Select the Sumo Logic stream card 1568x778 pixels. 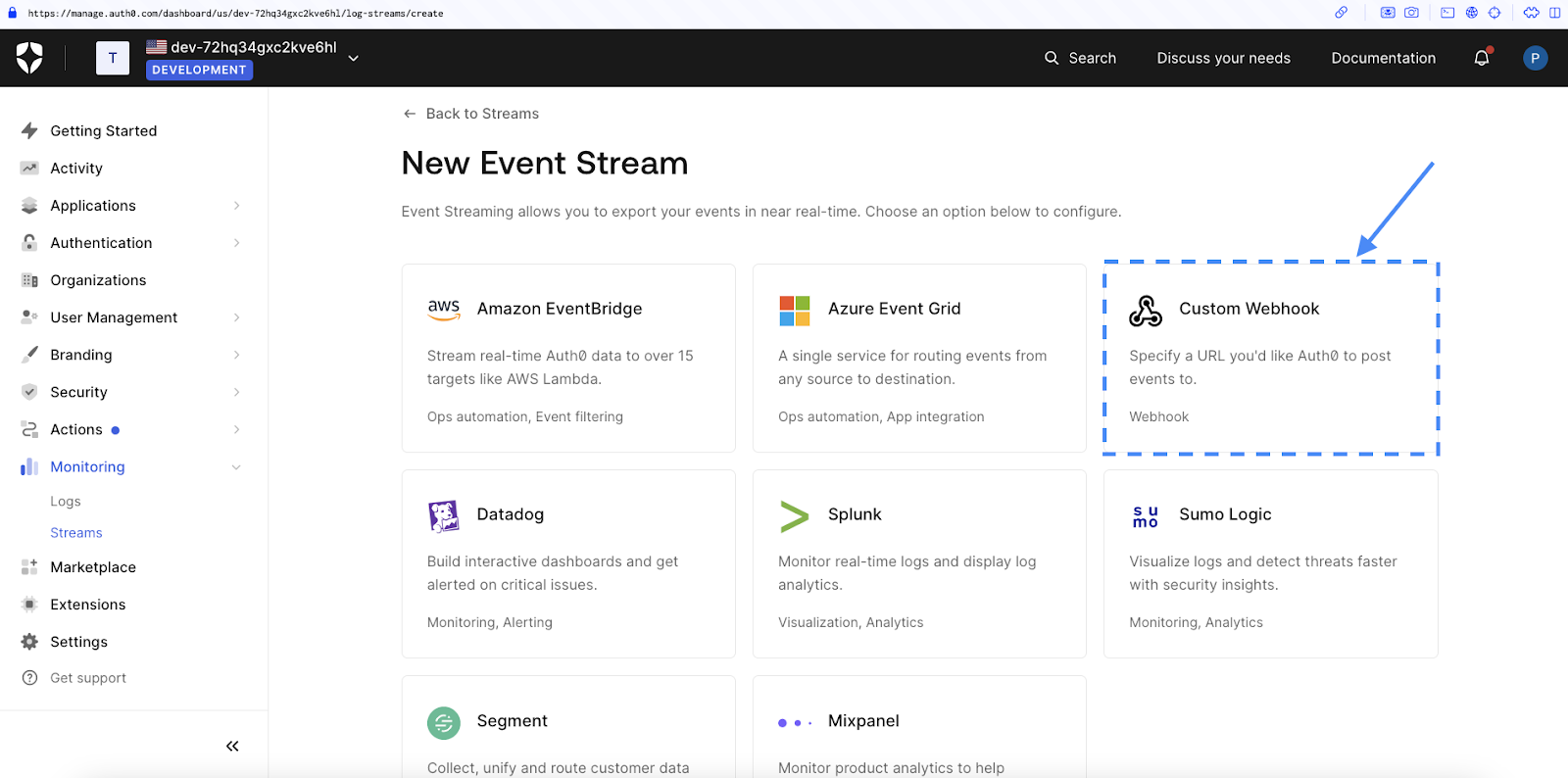pos(1271,563)
